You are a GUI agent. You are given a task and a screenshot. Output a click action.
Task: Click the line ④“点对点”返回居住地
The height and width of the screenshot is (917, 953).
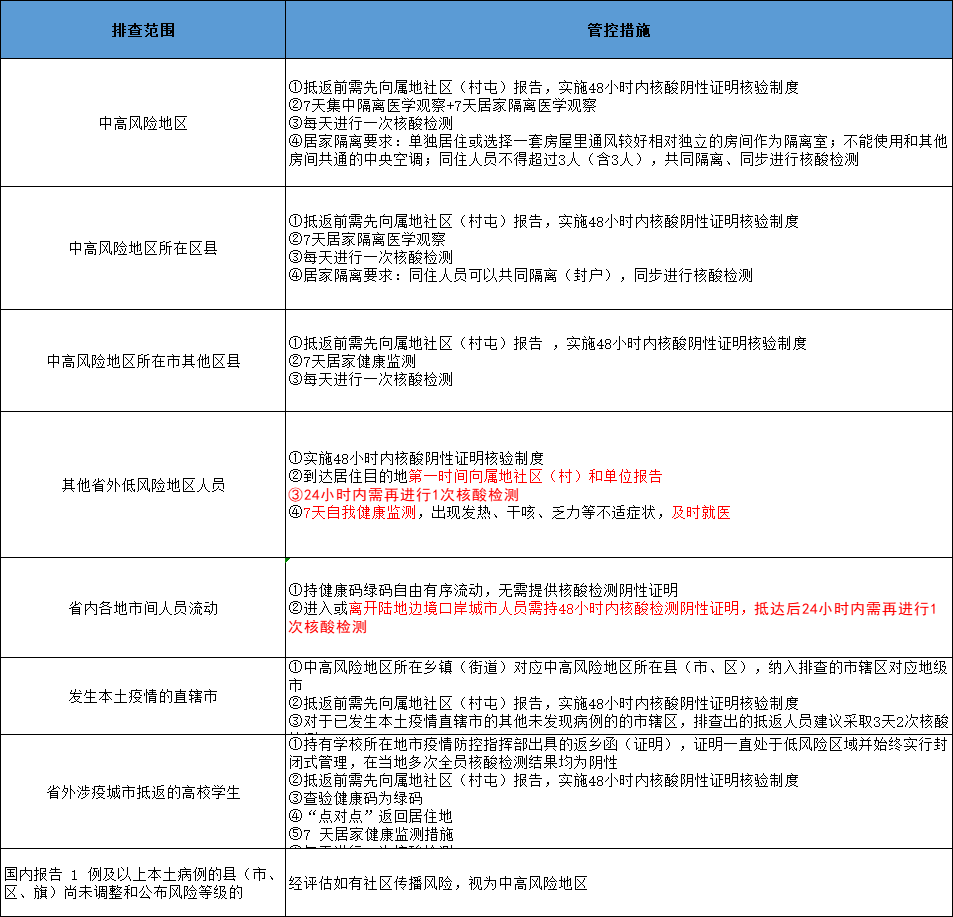371,816
